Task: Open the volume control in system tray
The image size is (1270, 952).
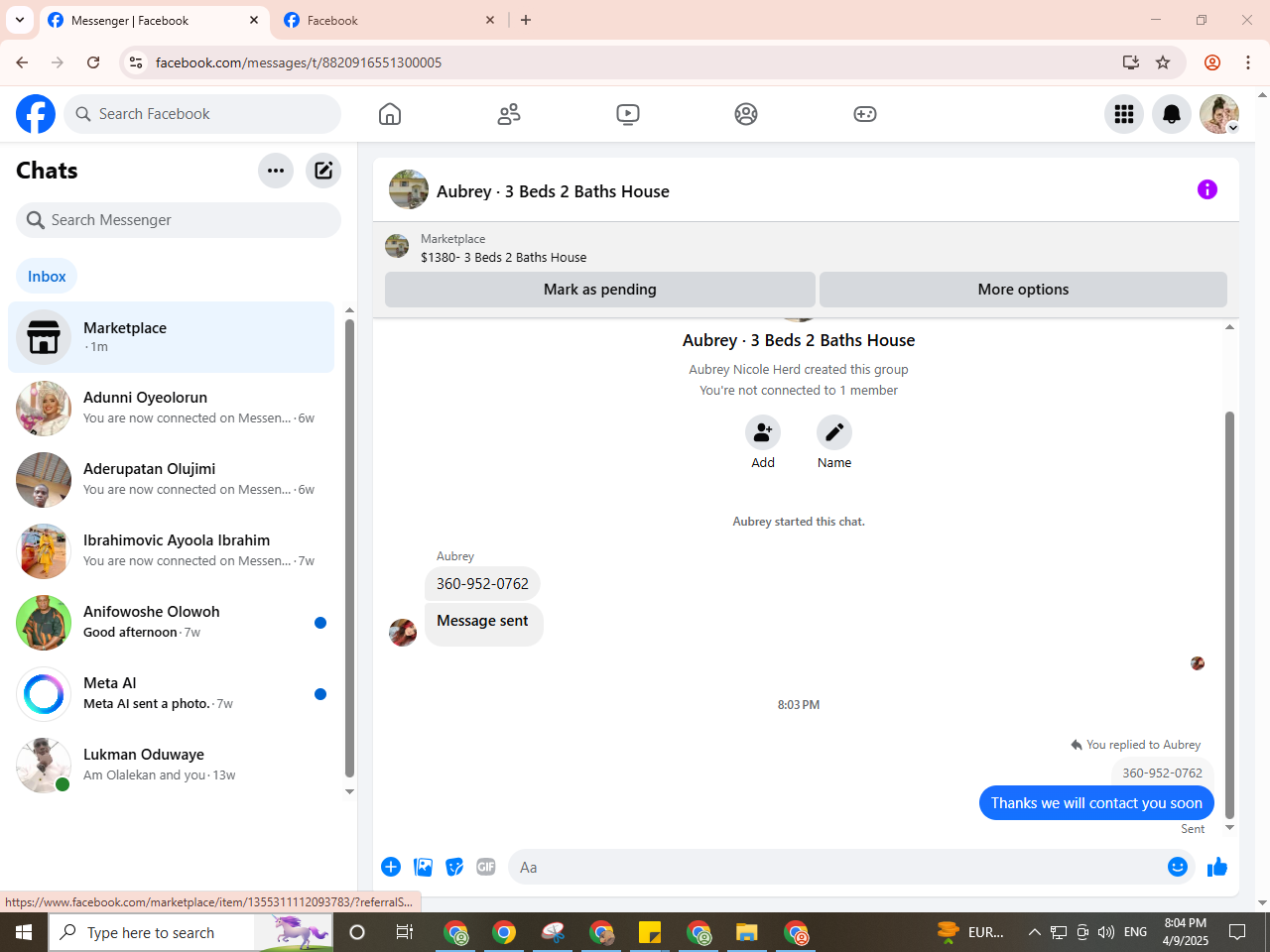Action: click(1106, 932)
